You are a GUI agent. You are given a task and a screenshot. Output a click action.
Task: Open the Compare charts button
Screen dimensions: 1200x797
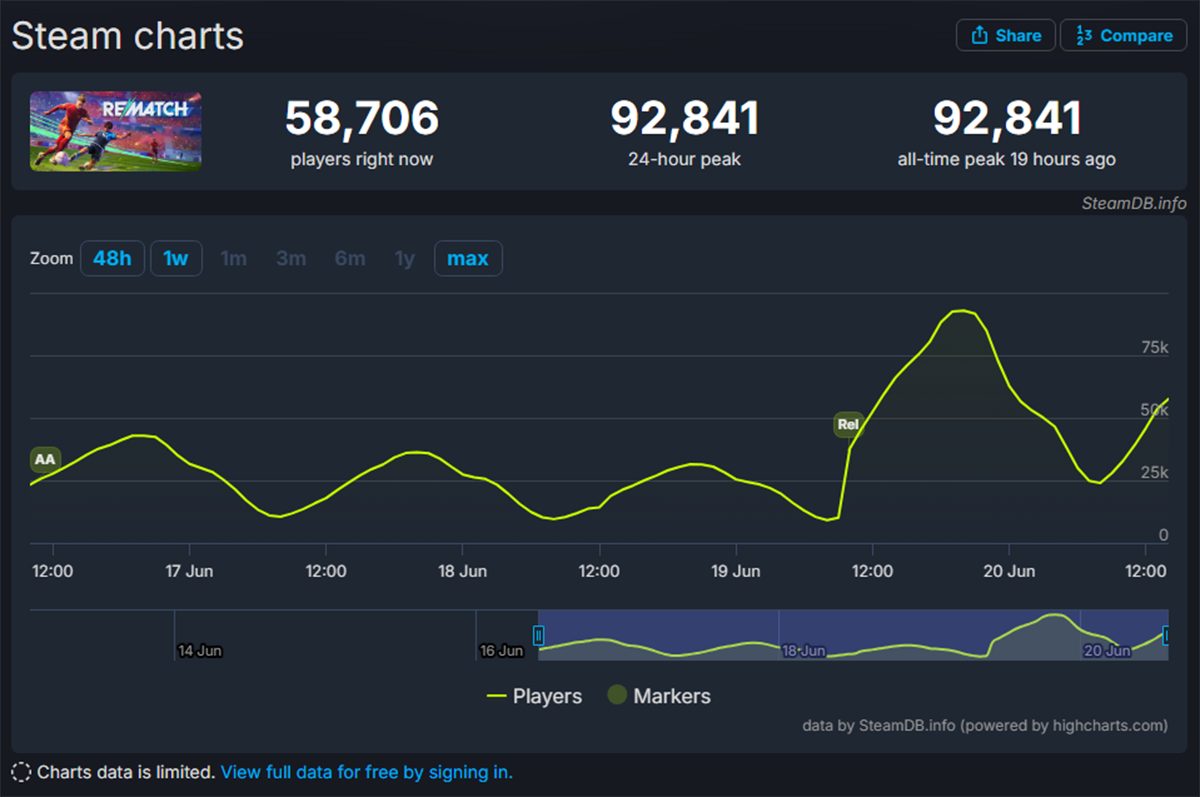(x=1124, y=35)
